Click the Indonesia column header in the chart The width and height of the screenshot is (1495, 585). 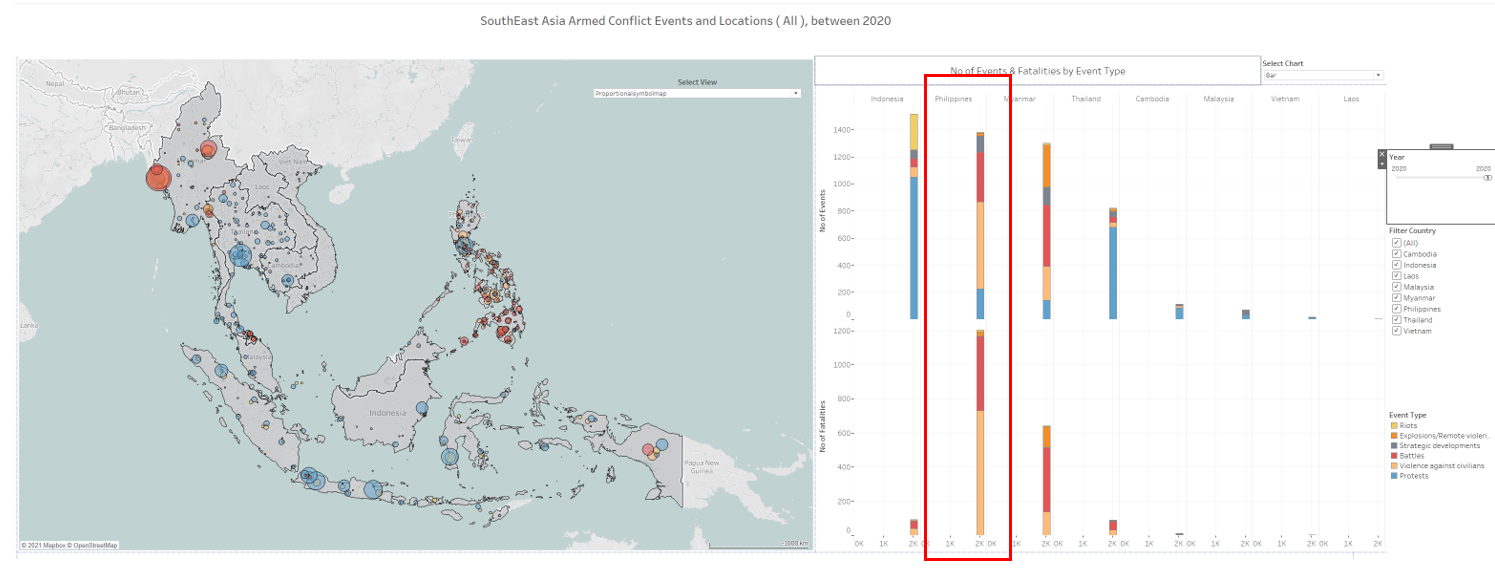click(x=887, y=99)
